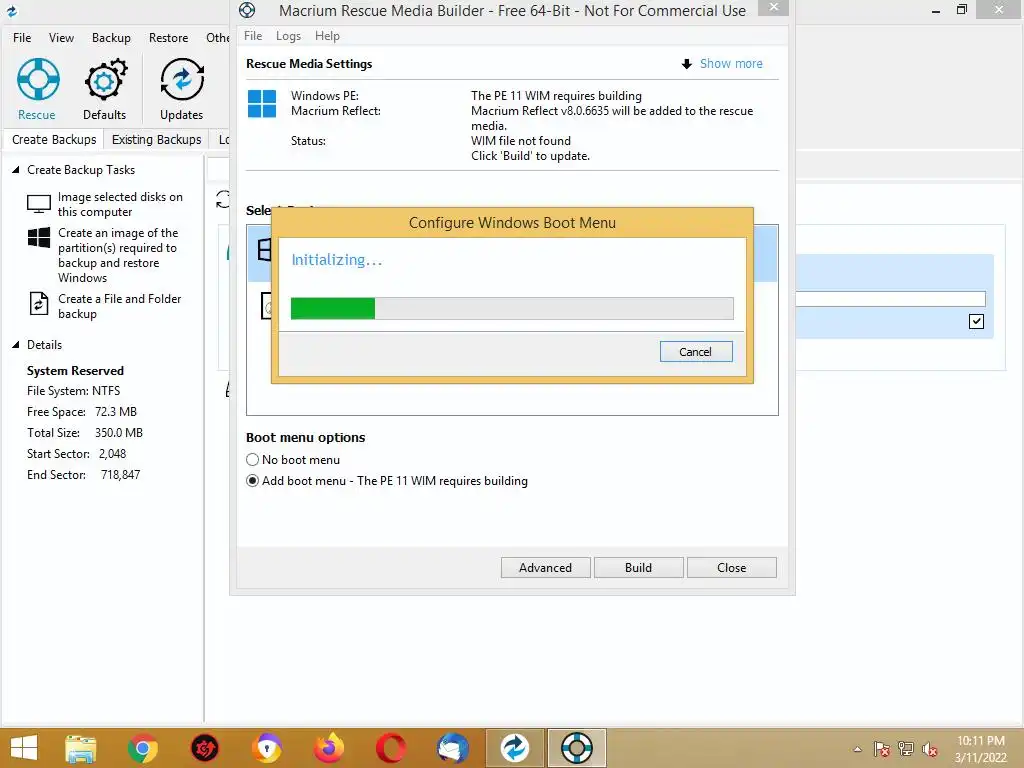Click File System: NTFS text
Image resolution: width=1024 pixels, height=768 pixels.
tap(73, 391)
